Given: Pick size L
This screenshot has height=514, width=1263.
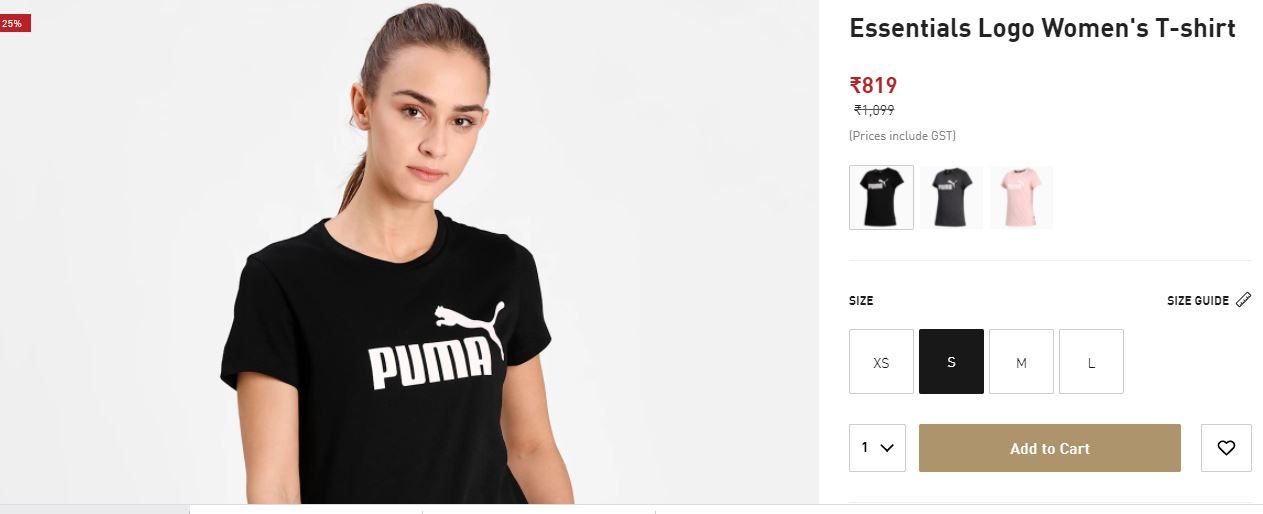Looking at the screenshot, I should 1091,362.
